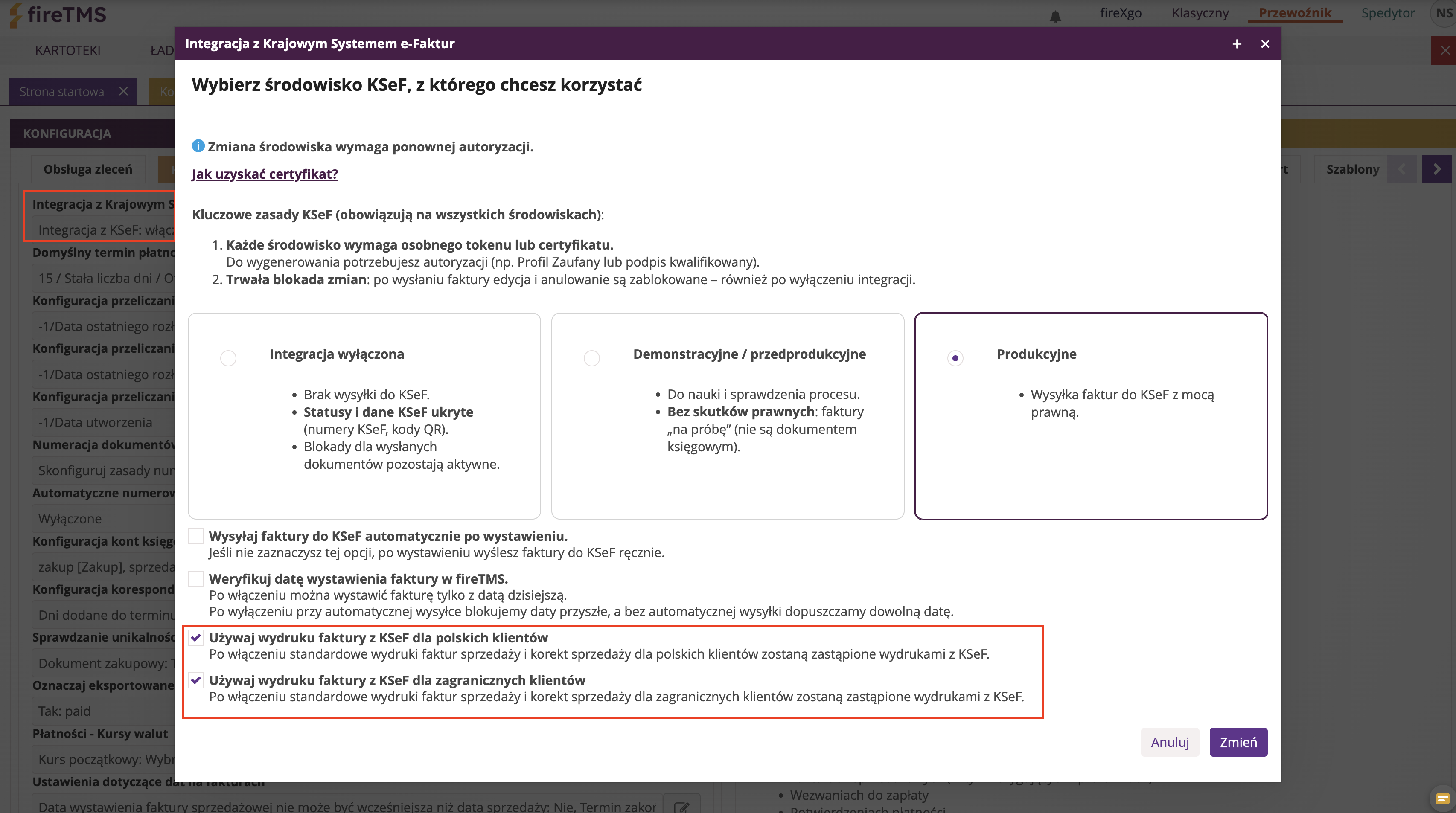Click the NS user avatar
This screenshot has width=1456, height=813.
pos(1444,12)
